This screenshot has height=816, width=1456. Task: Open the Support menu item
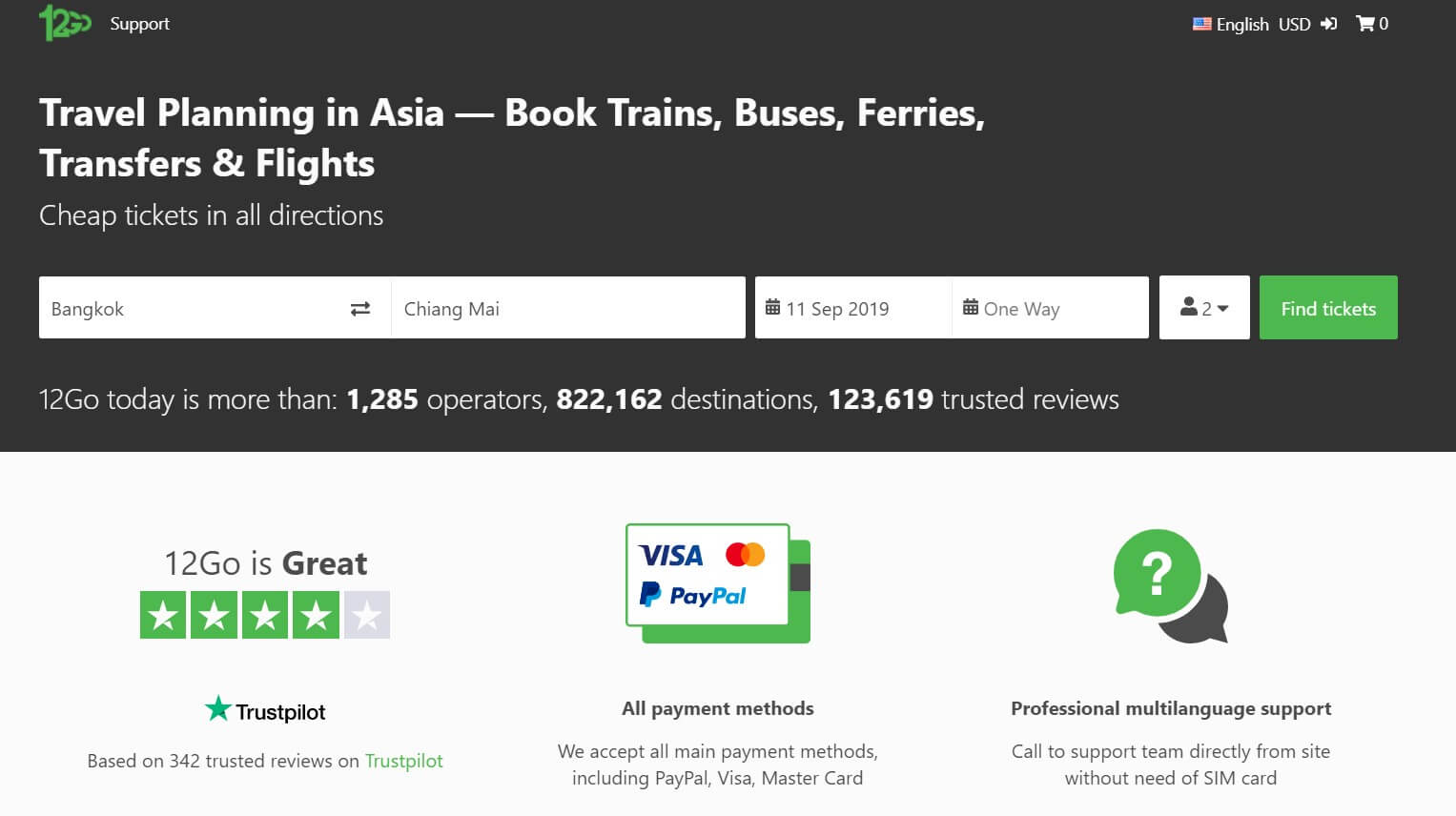click(x=139, y=24)
